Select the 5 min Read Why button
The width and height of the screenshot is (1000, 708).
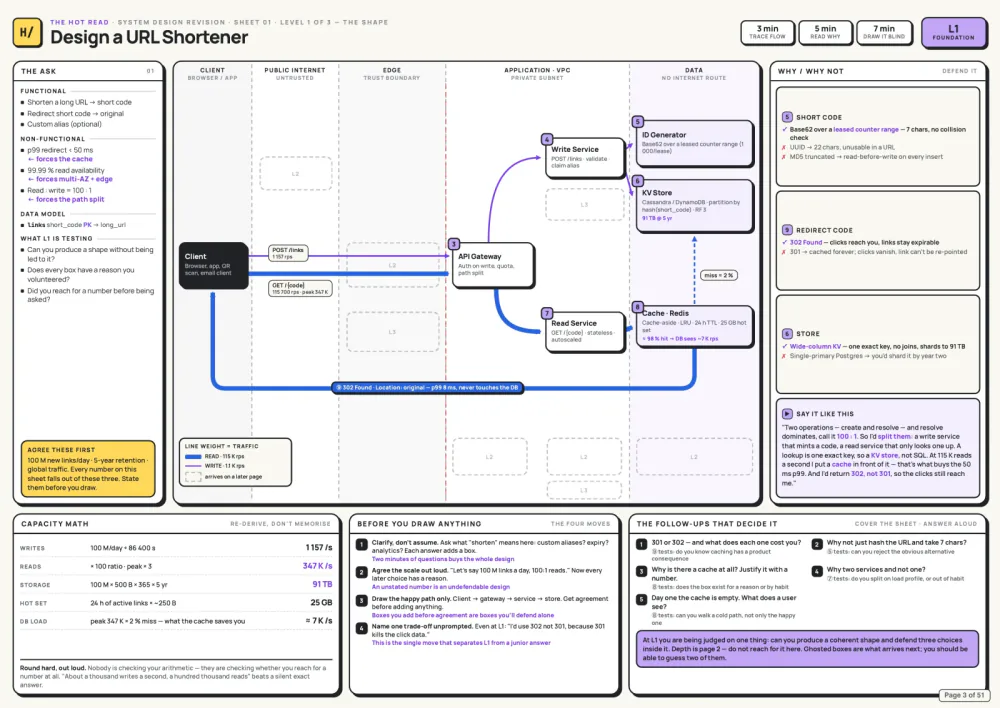[825, 32]
